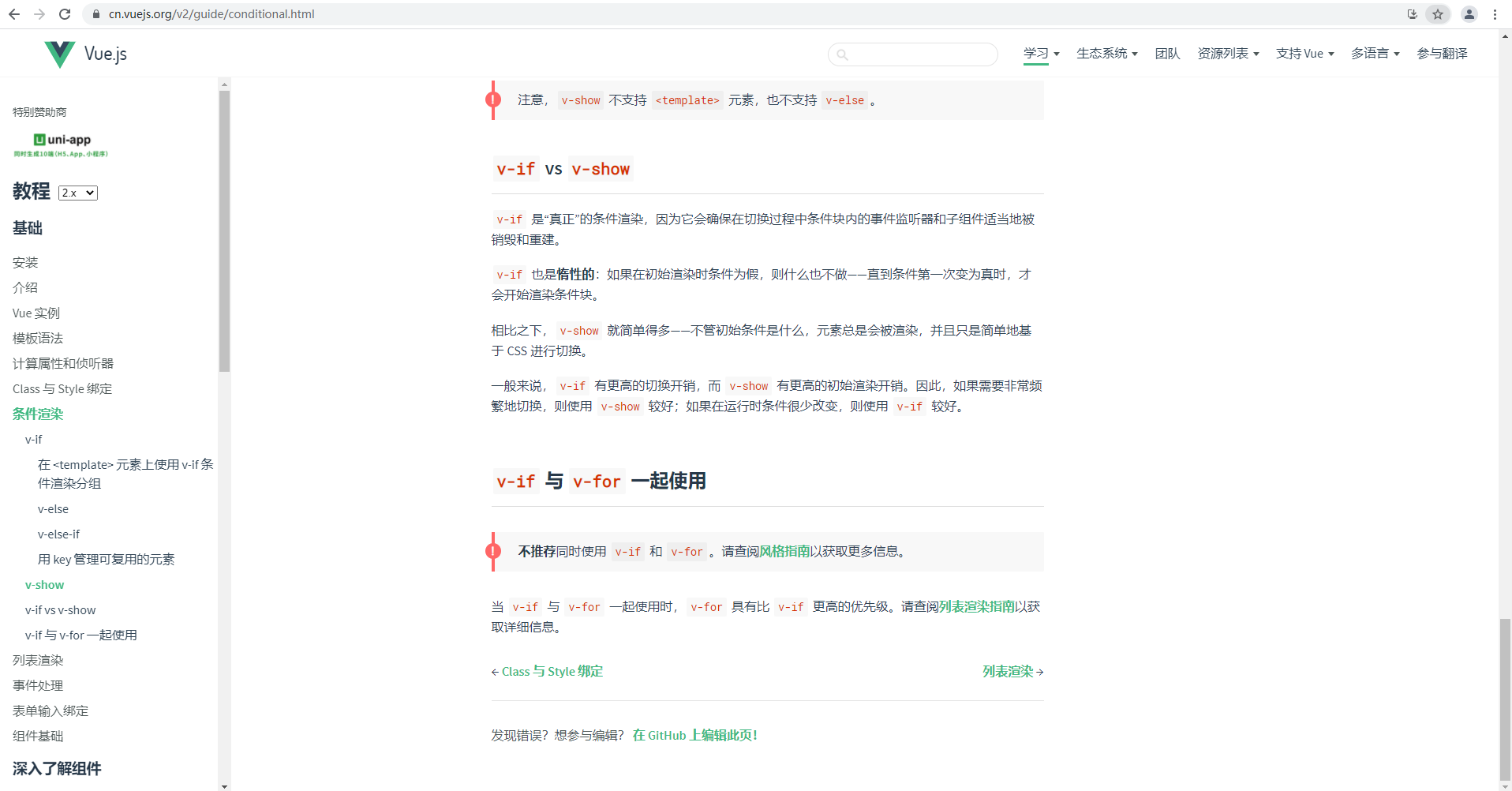The width and height of the screenshot is (1512, 791).
Task: Click the site security lock icon
Action: 95,14
